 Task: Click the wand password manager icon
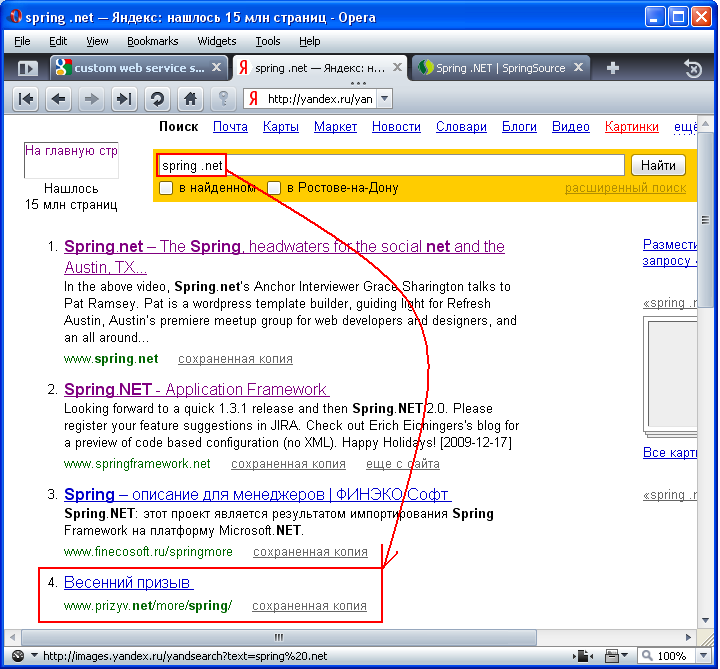(x=223, y=99)
